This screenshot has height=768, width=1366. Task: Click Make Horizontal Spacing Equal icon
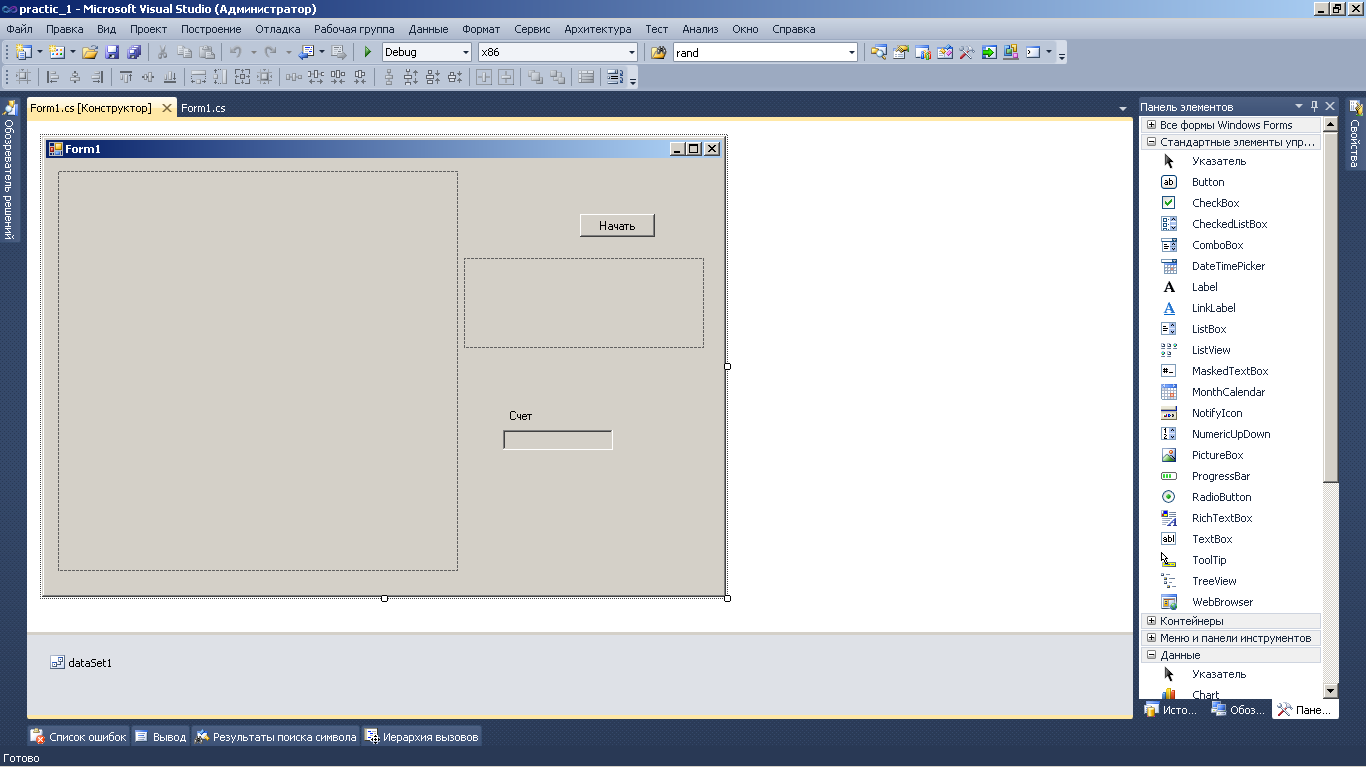tap(293, 77)
